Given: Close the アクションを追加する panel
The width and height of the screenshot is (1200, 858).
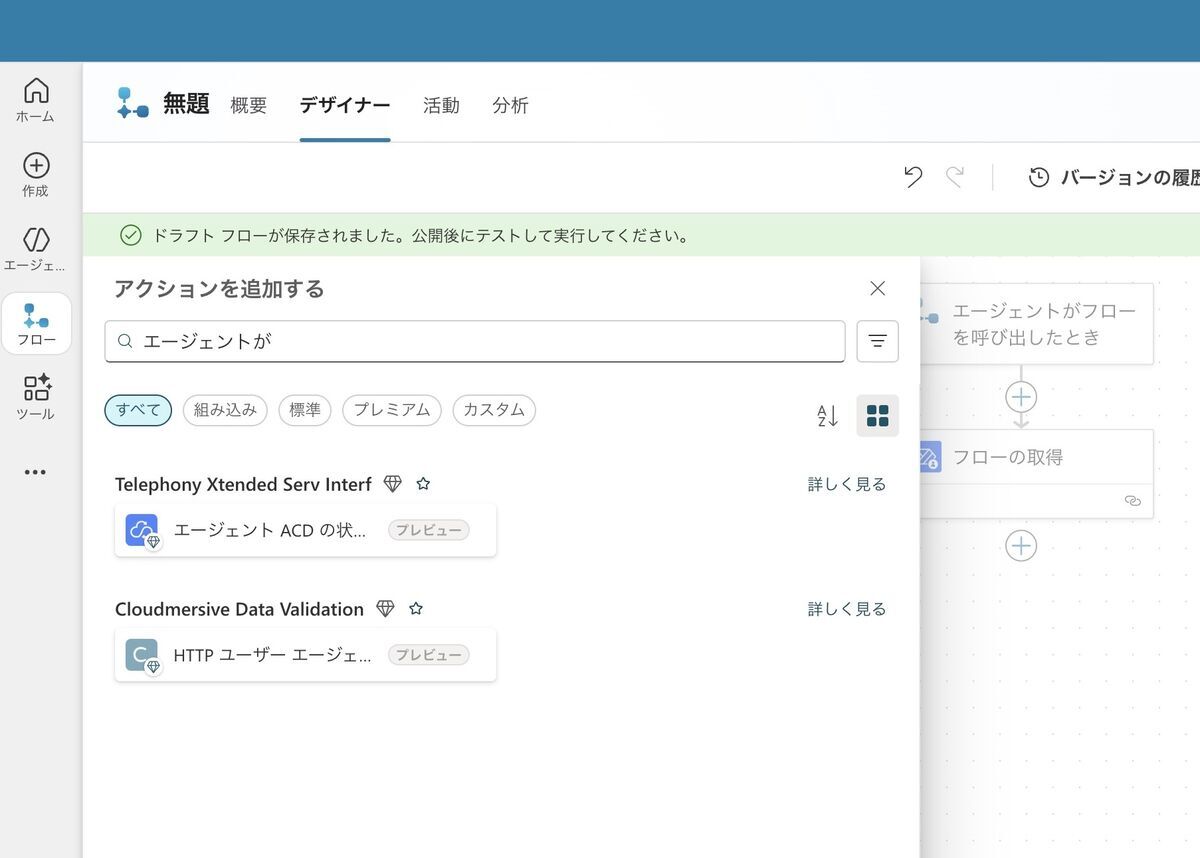Looking at the screenshot, I should point(878,288).
